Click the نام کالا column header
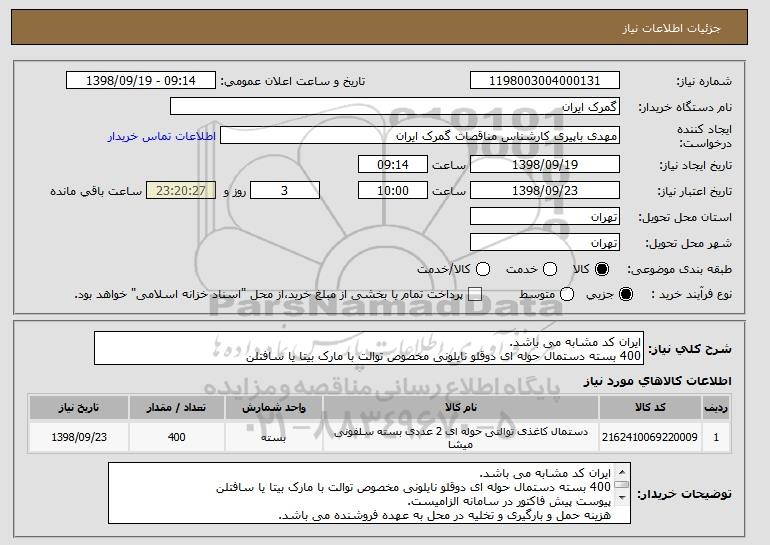The image size is (770, 545). pyautogui.click(x=461, y=408)
